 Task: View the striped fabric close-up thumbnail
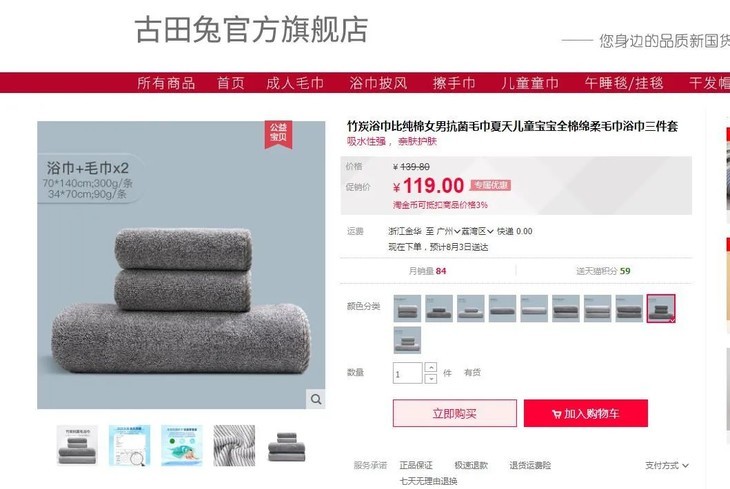coord(234,445)
